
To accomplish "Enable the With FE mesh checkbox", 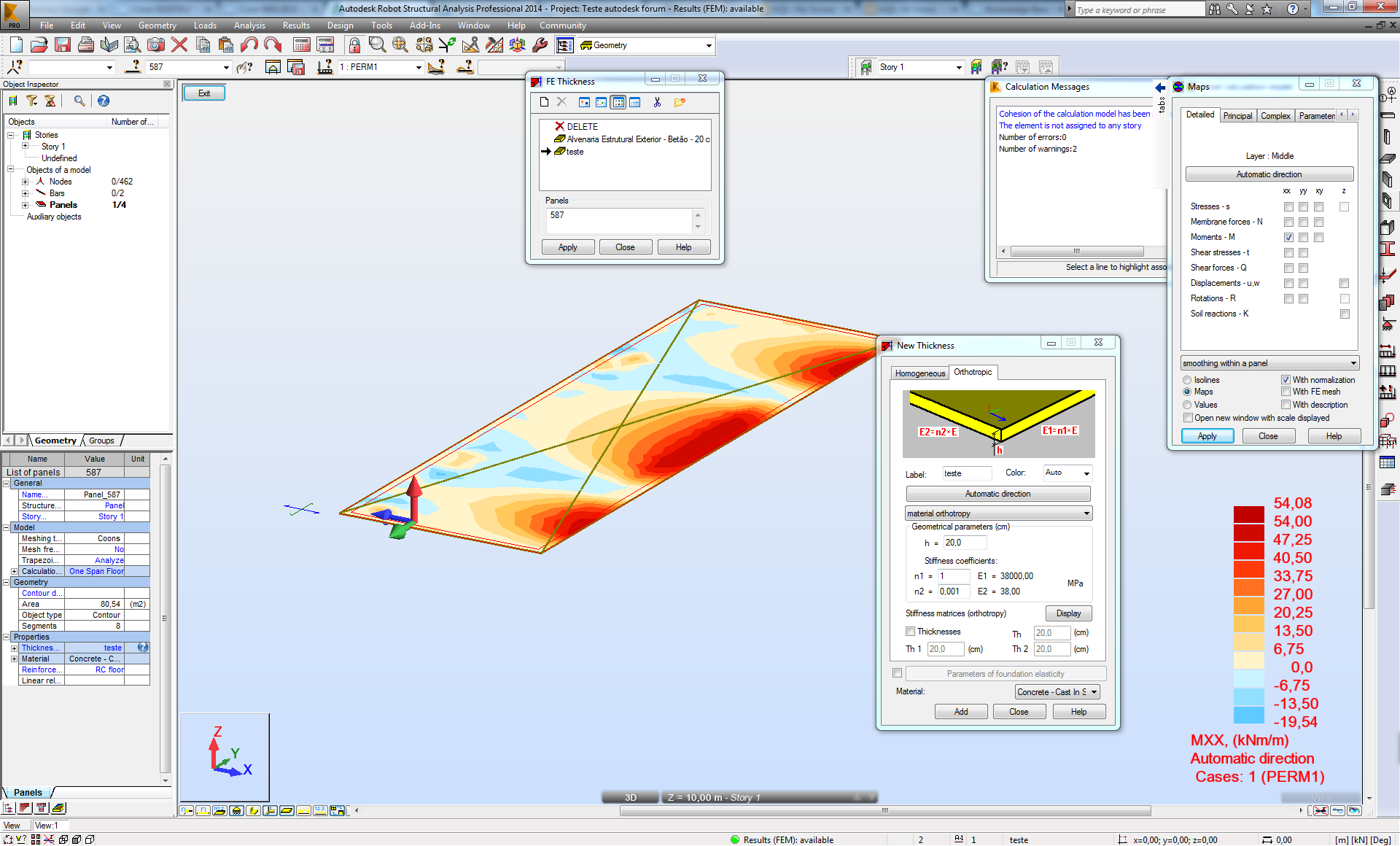I will 1286,392.
